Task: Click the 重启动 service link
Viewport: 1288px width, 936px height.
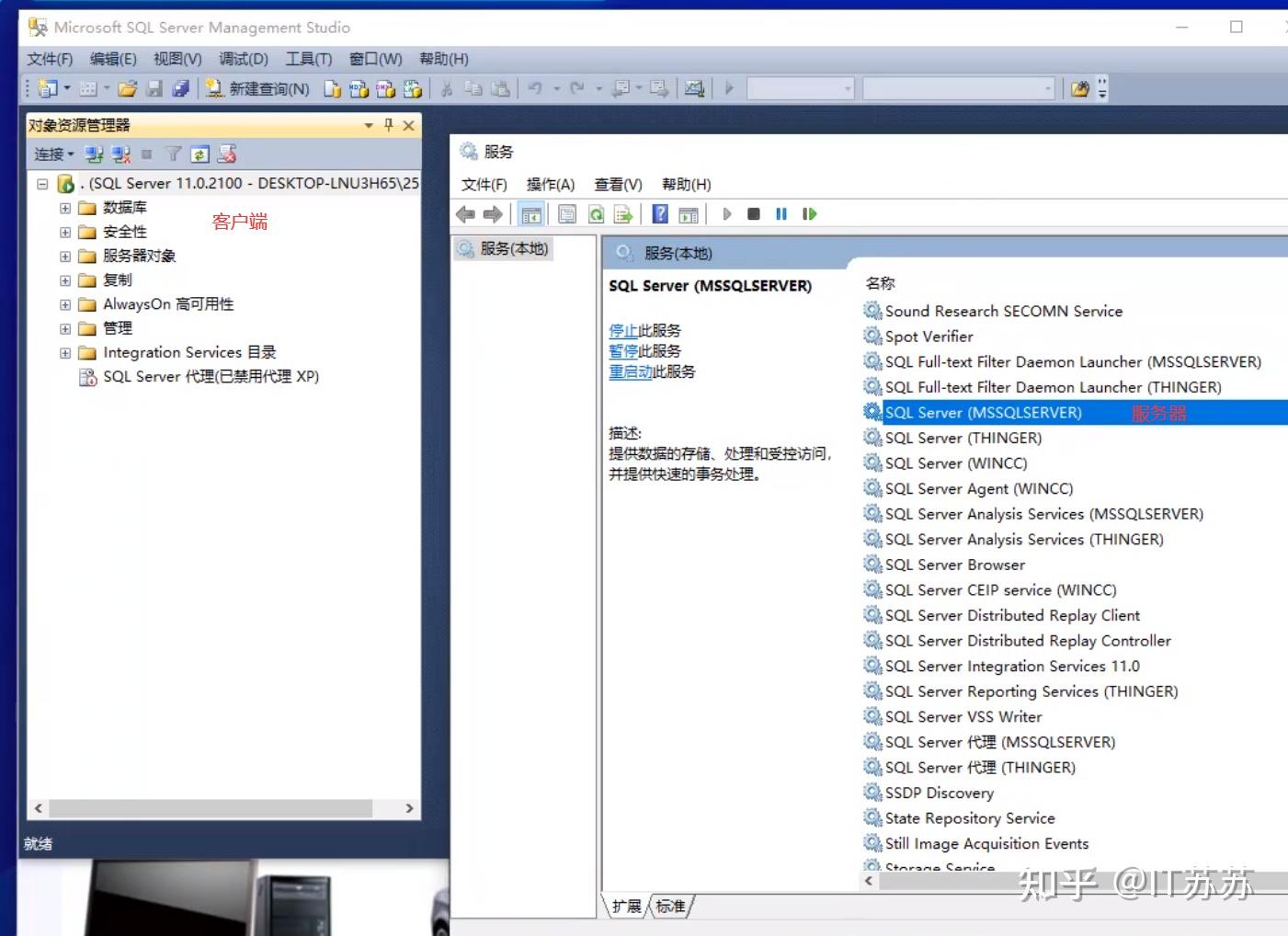Action: click(x=631, y=371)
